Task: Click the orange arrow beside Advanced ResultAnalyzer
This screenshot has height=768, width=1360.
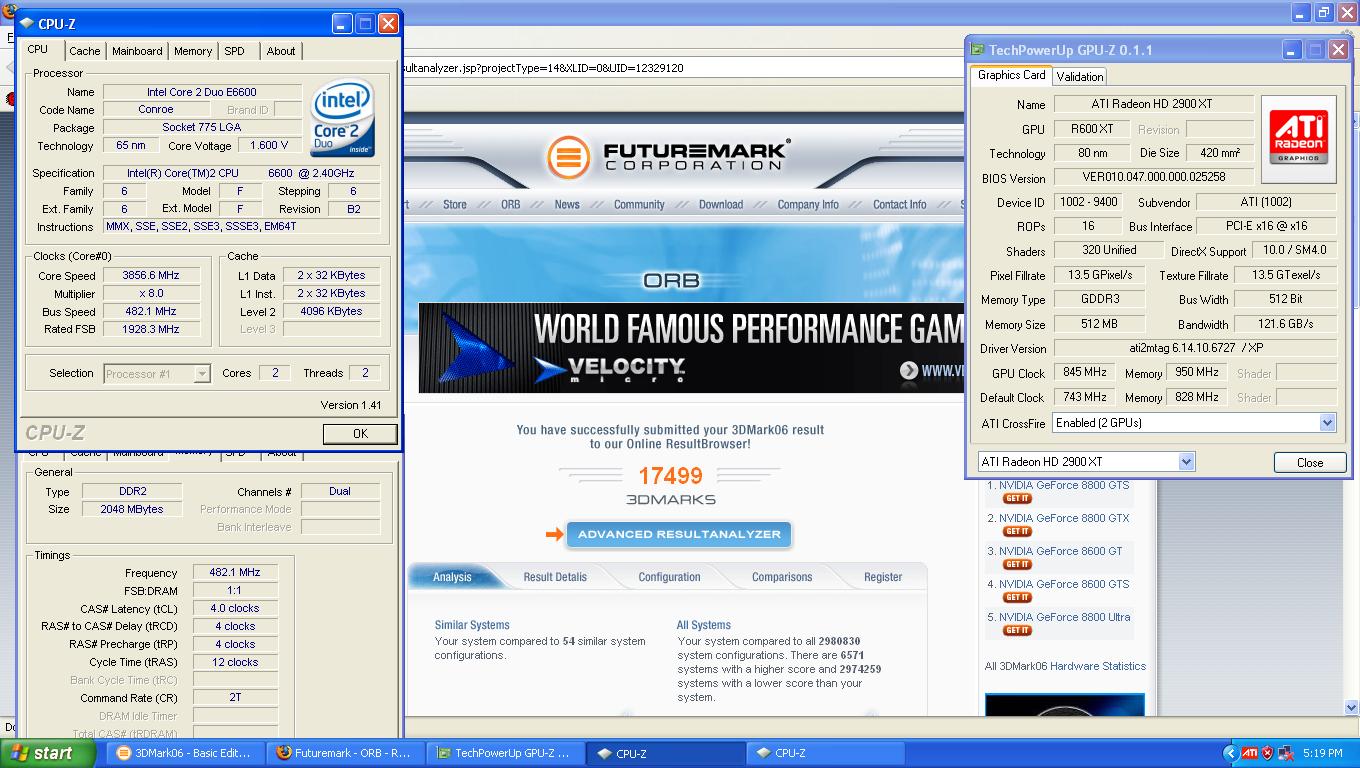Action: pyautogui.click(x=554, y=535)
